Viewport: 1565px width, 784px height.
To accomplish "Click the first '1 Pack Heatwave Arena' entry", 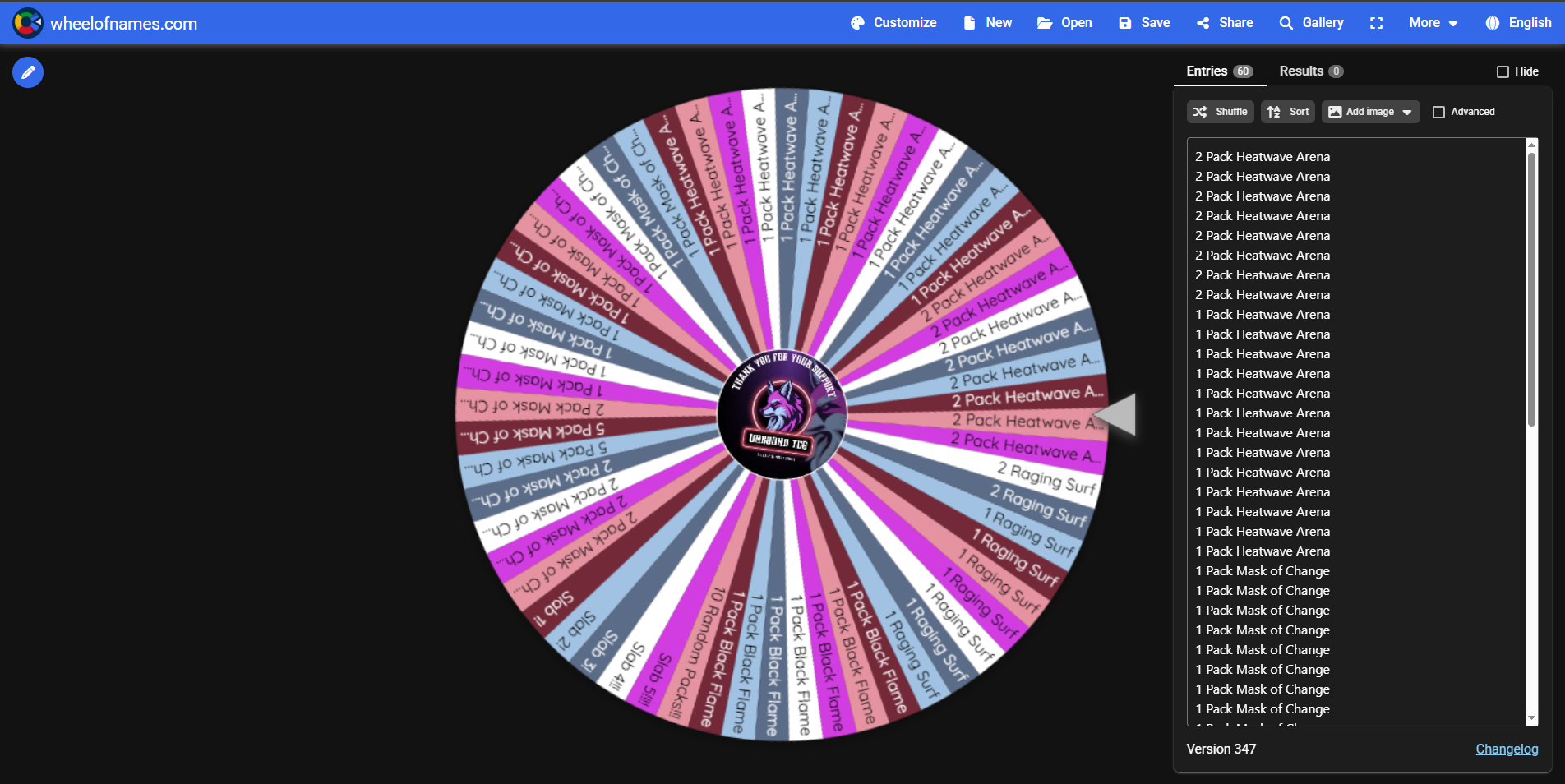I will point(1262,314).
